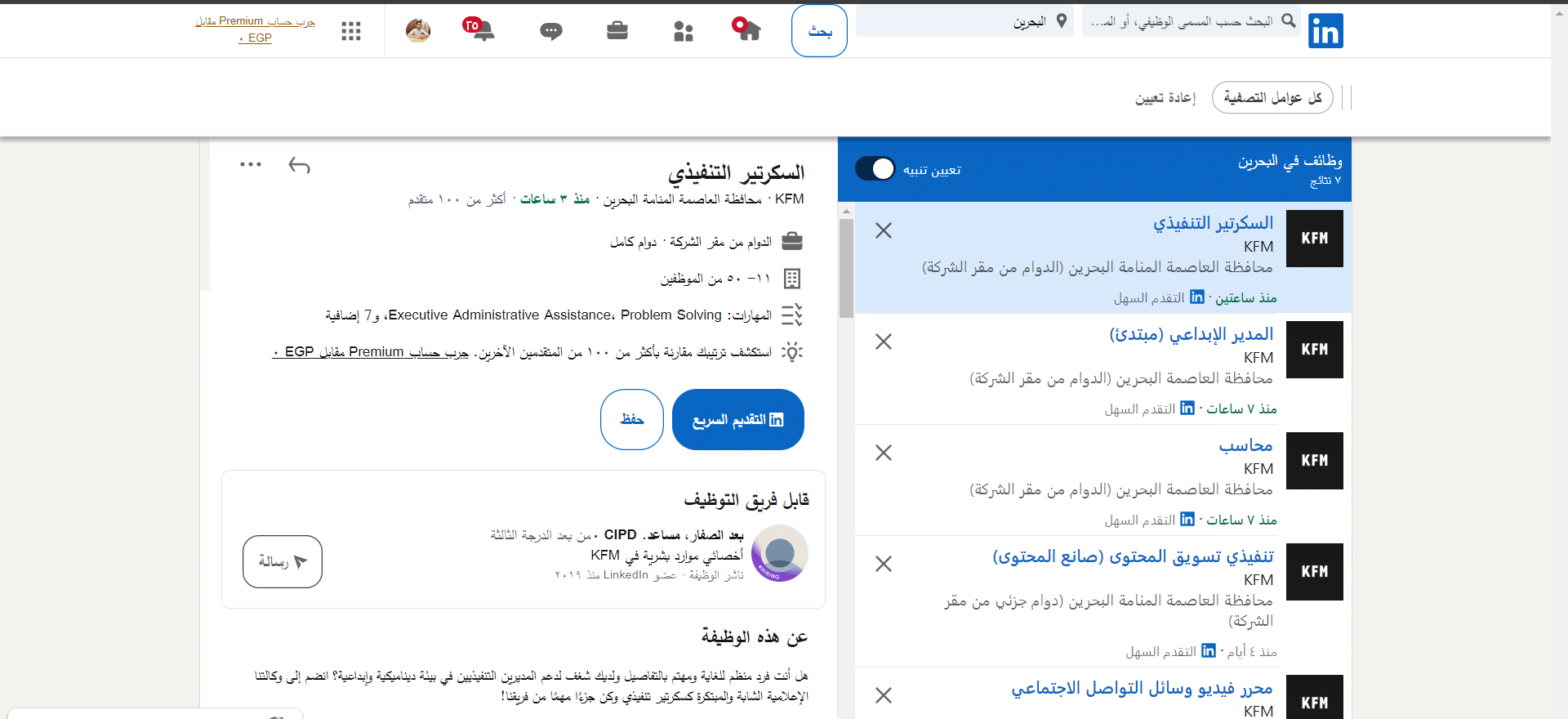Share job using the arrow icon
Image resolution: width=1568 pixels, height=719 pixels.
pyautogui.click(x=299, y=166)
